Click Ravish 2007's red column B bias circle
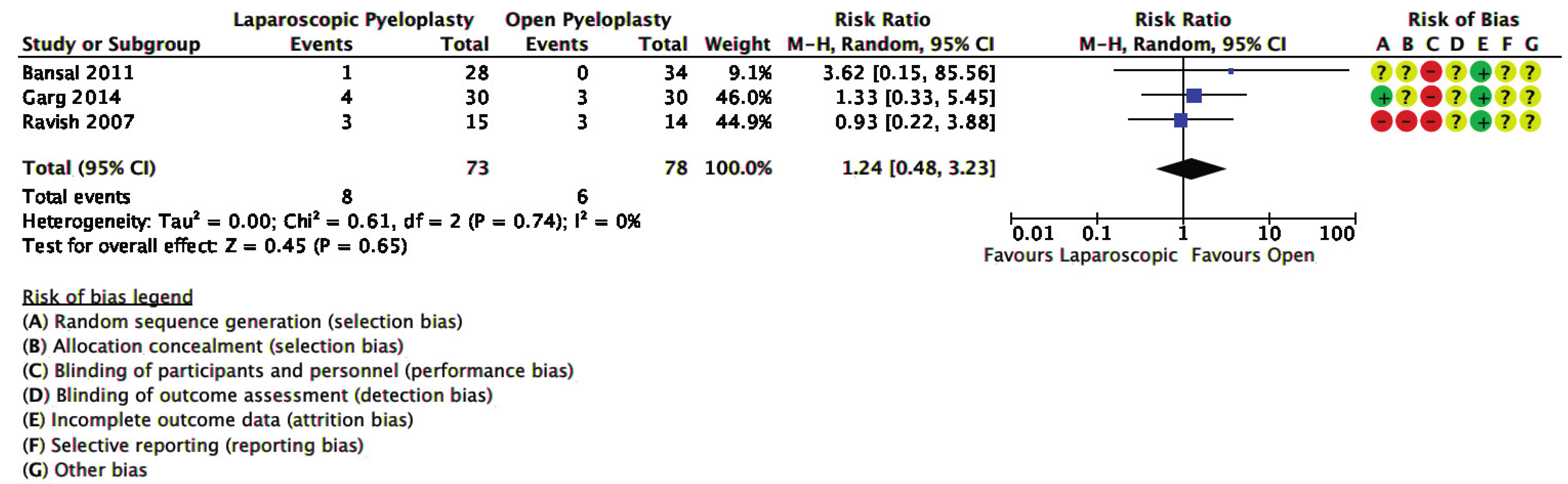Image resolution: width=1568 pixels, height=484 pixels. pyautogui.click(x=1407, y=122)
